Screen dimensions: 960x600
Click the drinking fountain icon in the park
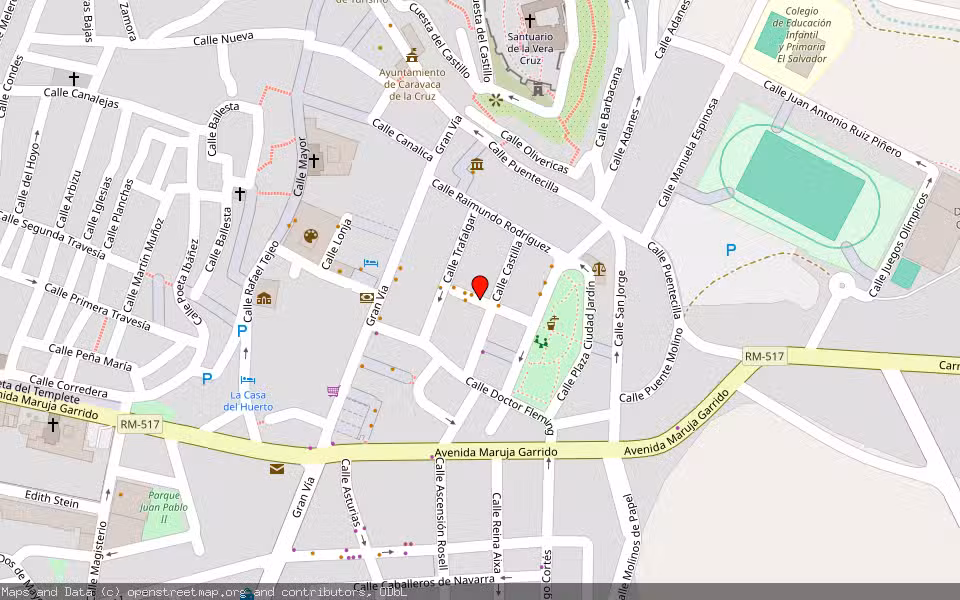point(552,323)
